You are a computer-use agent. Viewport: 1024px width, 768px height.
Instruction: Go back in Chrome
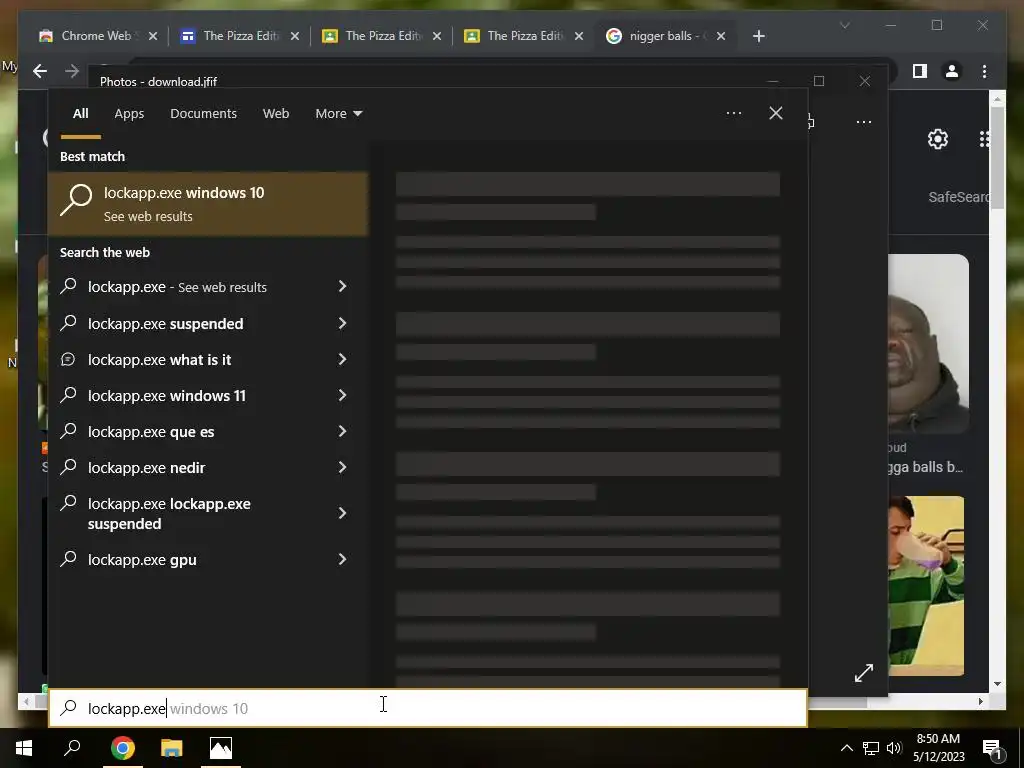pos(40,71)
